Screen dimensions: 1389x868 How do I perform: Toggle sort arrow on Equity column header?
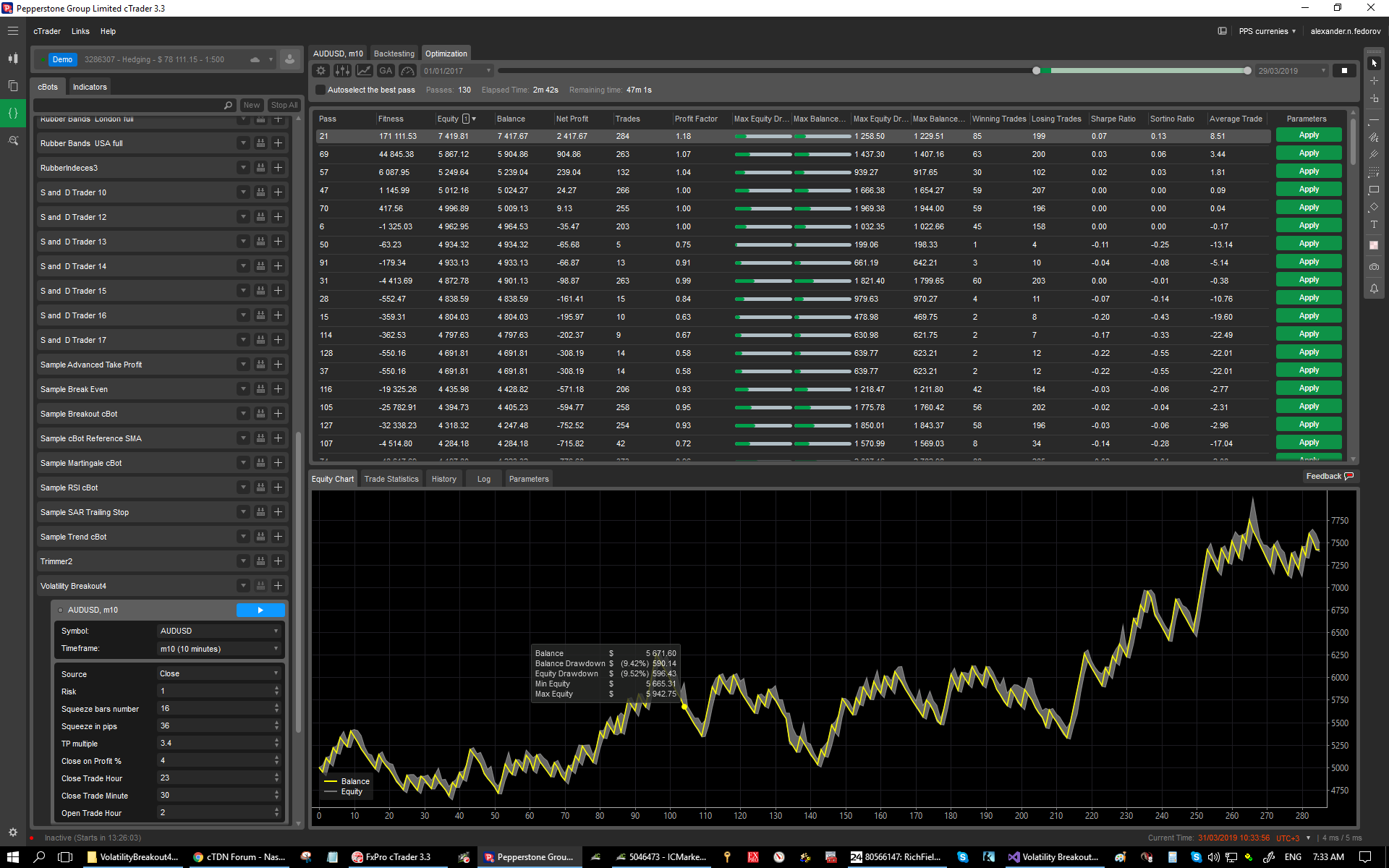pos(474,119)
